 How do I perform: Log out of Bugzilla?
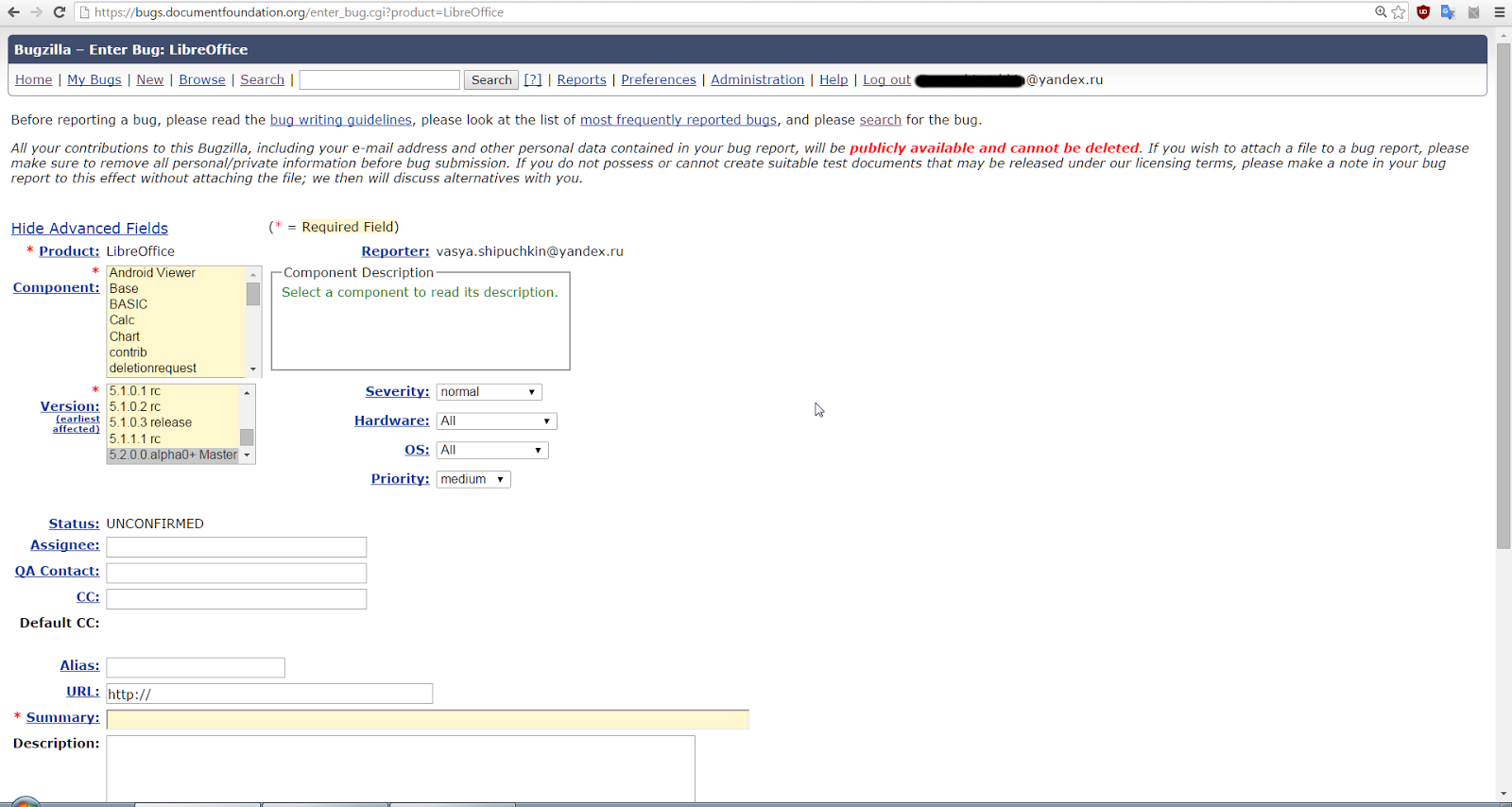click(x=886, y=80)
